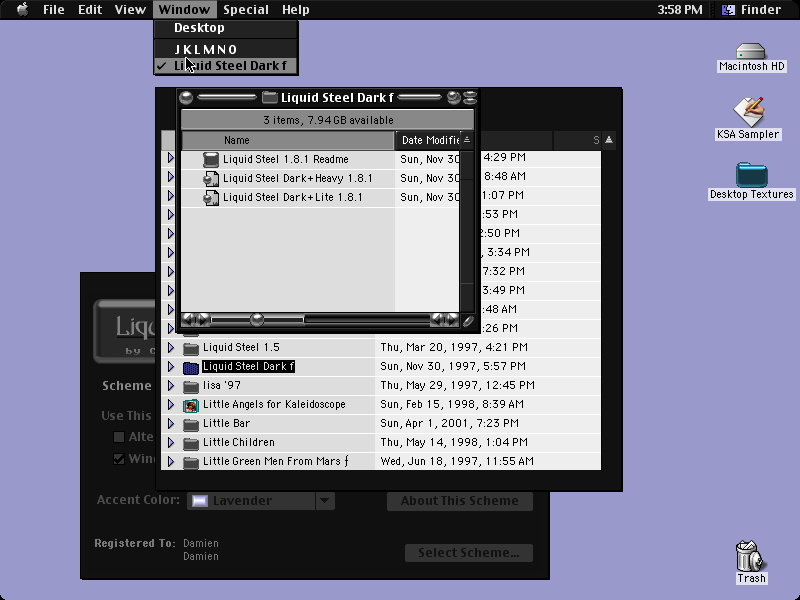Select Liquid Steel Dark+Heavy 1.8.1 file name
Viewport: 800px width, 600px height.
(x=297, y=179)
